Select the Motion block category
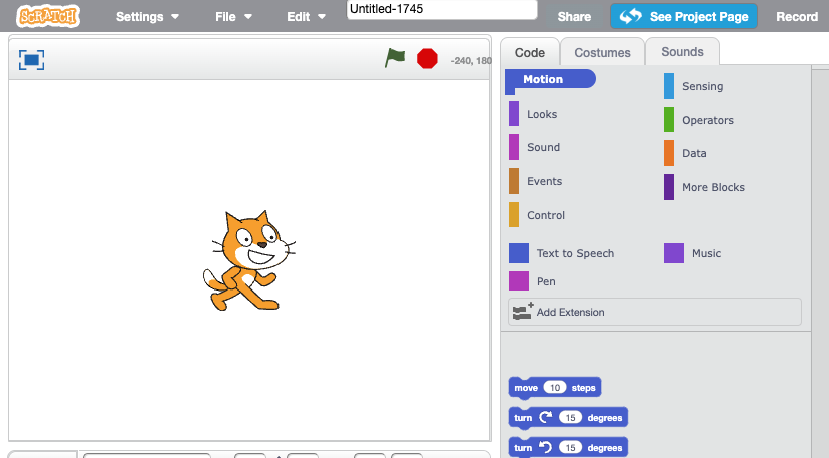Image resolution: width=829 pixels, height=458 pixels. 550,79
